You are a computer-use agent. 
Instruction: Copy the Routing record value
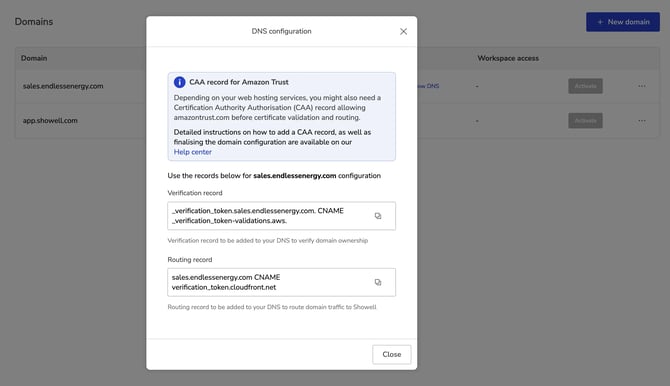point(378,282)
